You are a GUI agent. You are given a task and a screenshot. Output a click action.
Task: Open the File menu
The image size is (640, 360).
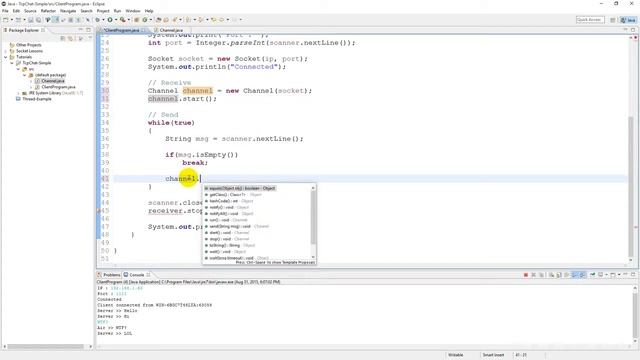(x=5, y=11)
